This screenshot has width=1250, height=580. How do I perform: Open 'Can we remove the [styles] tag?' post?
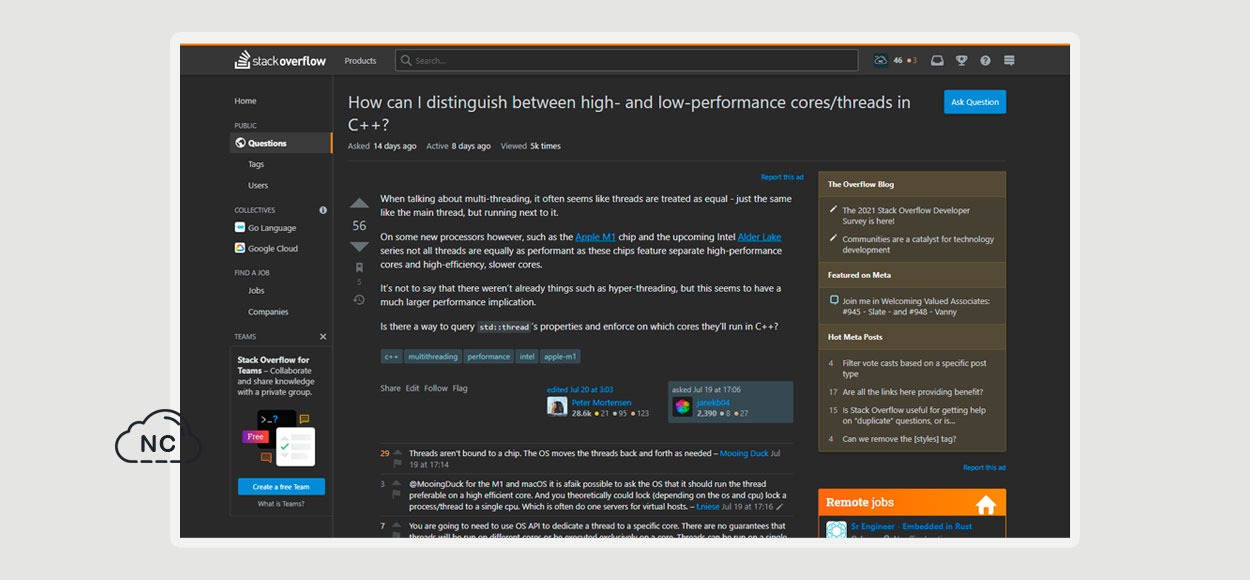tap(899, 438)
